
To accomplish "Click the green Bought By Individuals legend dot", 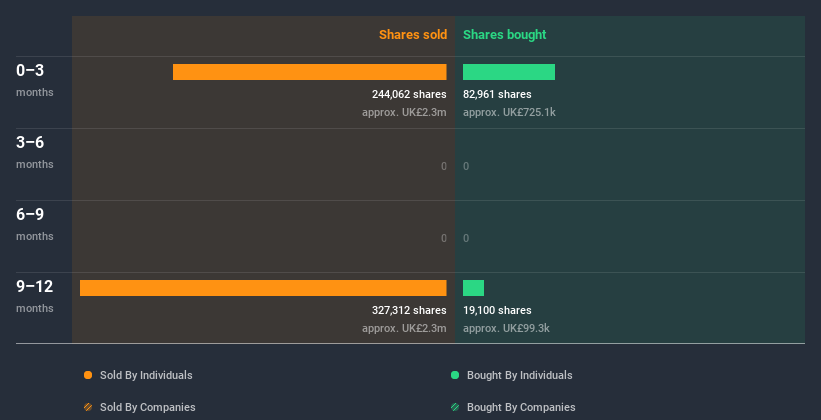I will point(455,375).
